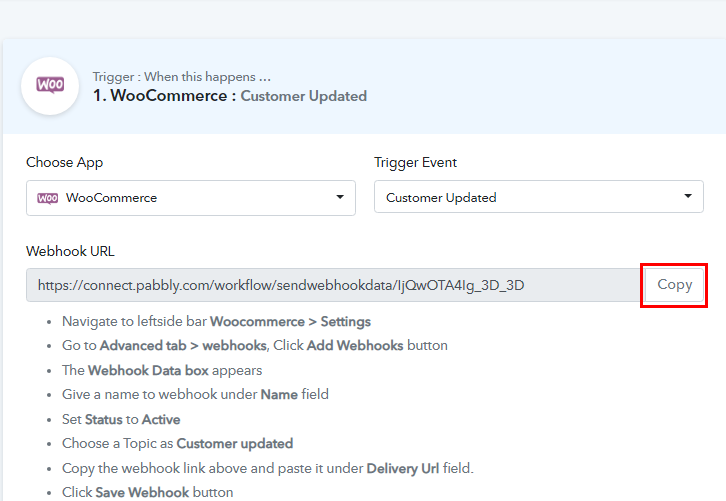726x501 pixels.
Task: Click the Trigger Event label
Action: coord(415,163)
